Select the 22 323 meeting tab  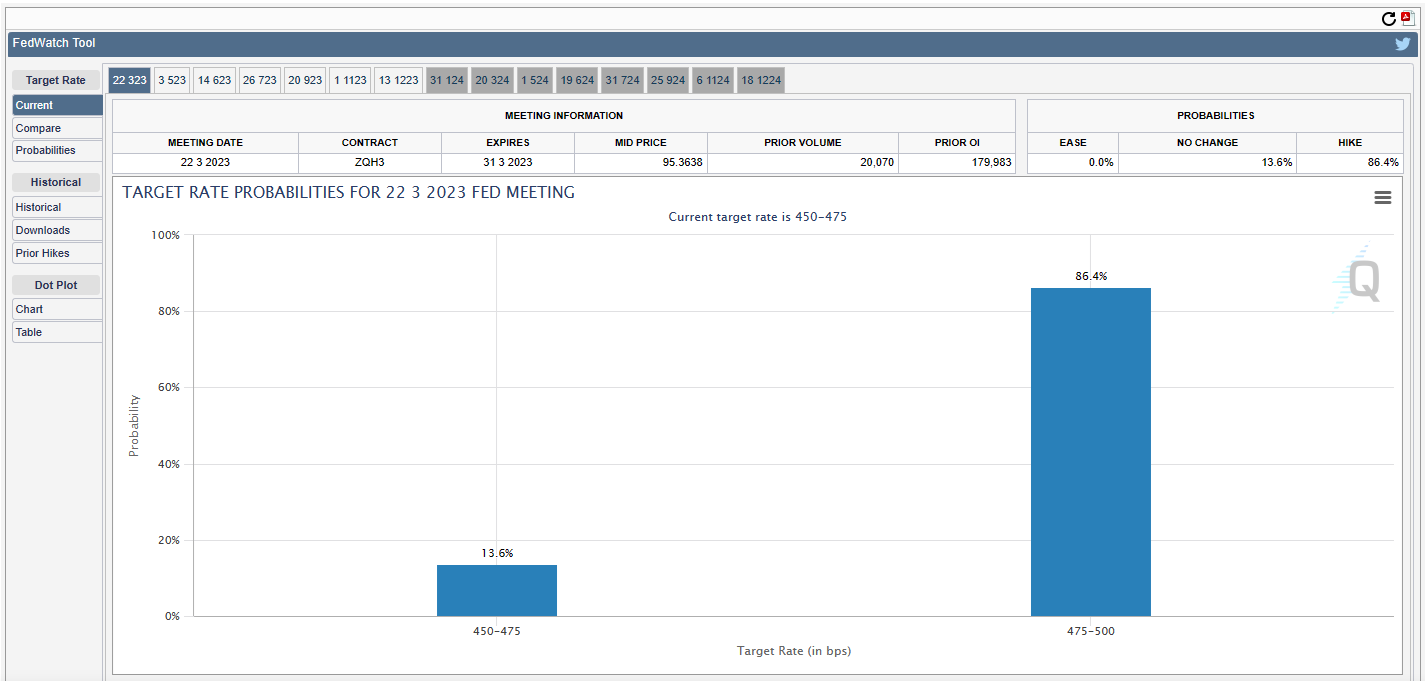(x=129, y=80)
